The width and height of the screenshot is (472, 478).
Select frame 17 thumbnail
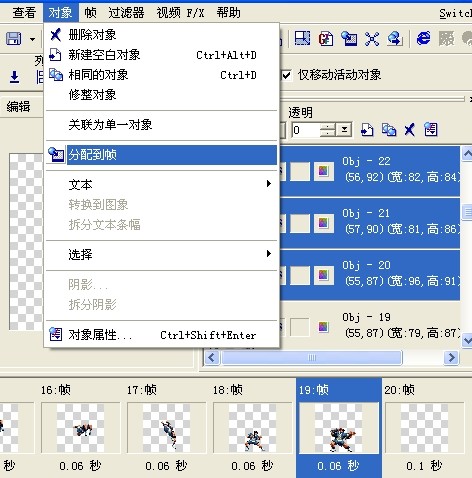166,428
